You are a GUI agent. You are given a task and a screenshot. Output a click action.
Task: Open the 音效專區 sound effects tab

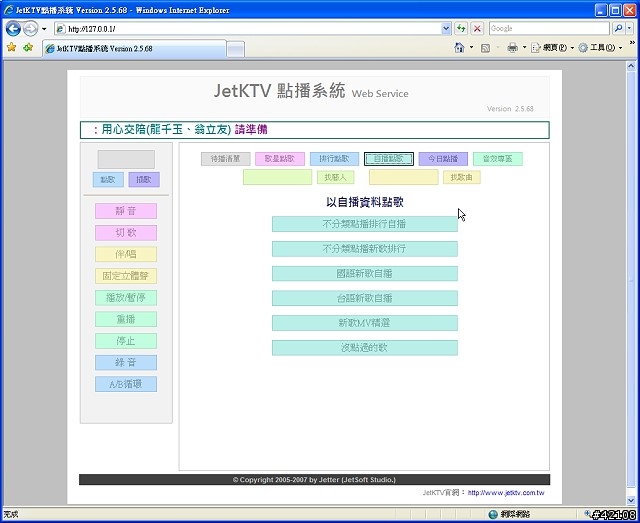pos(498,159)
